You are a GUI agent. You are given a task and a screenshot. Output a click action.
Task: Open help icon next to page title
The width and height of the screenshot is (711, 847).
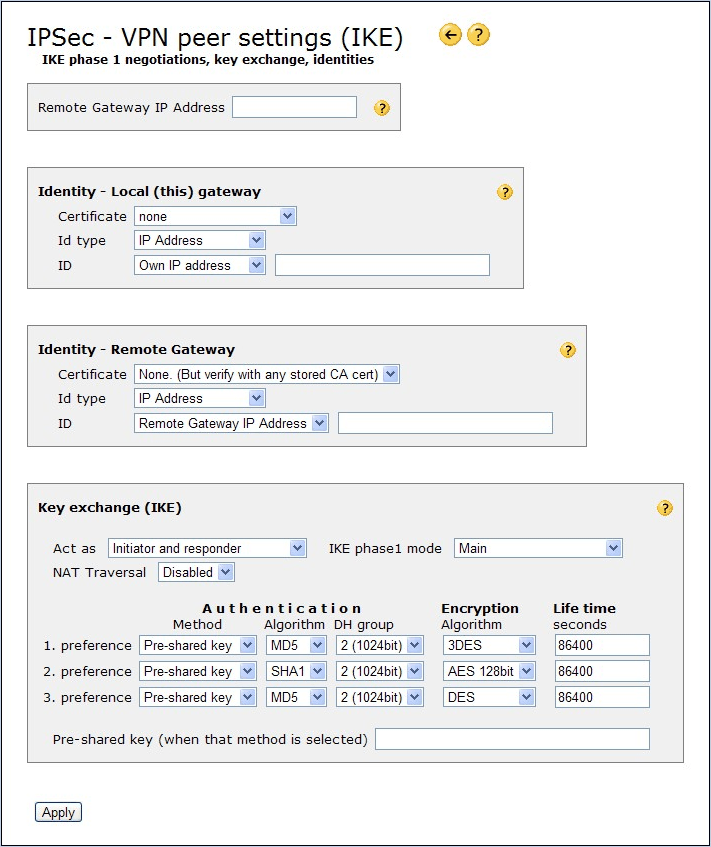pos(479,36)
